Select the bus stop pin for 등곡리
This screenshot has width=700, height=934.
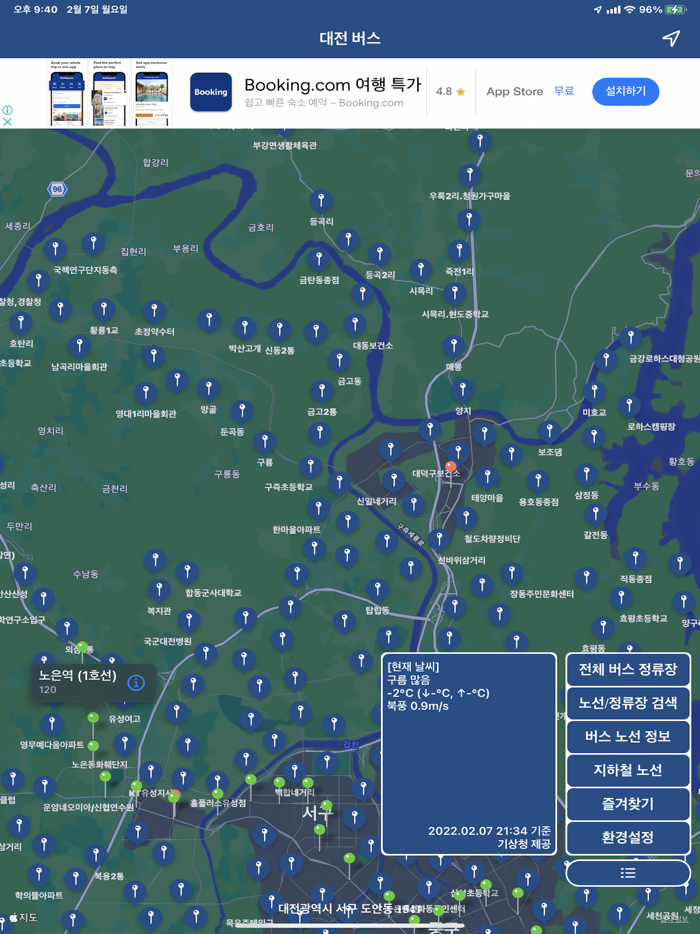[321, 201]
